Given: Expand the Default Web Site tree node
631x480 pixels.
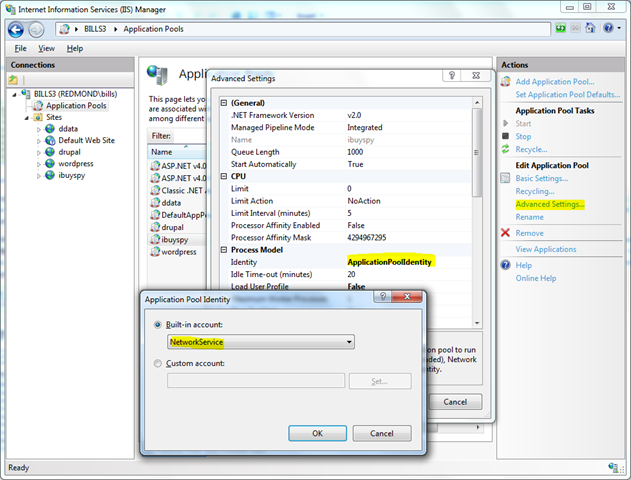Looking at the screenshot, I should [39, 141].
